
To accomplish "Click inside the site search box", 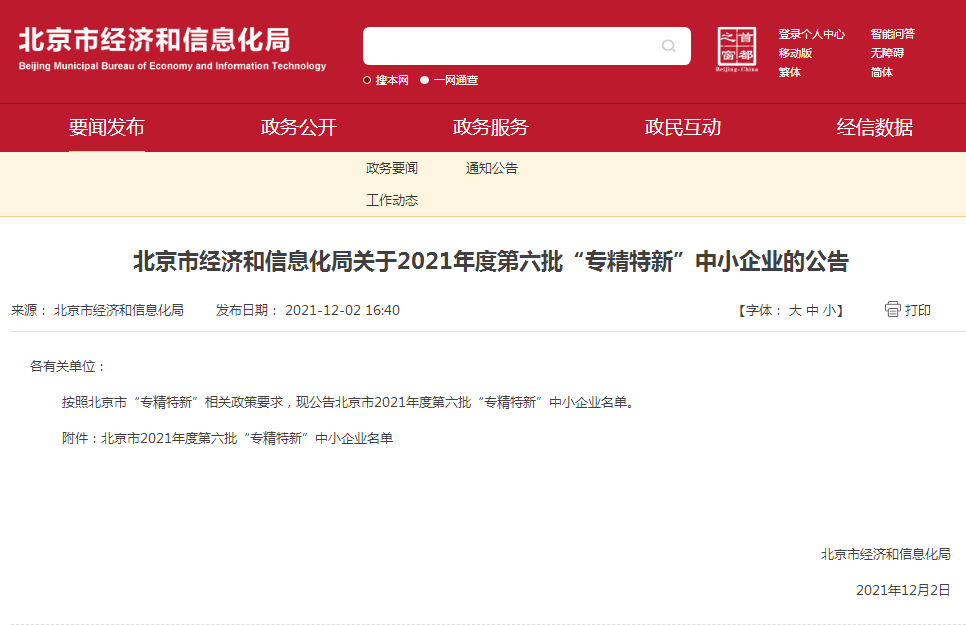I will tap(510, 46).
